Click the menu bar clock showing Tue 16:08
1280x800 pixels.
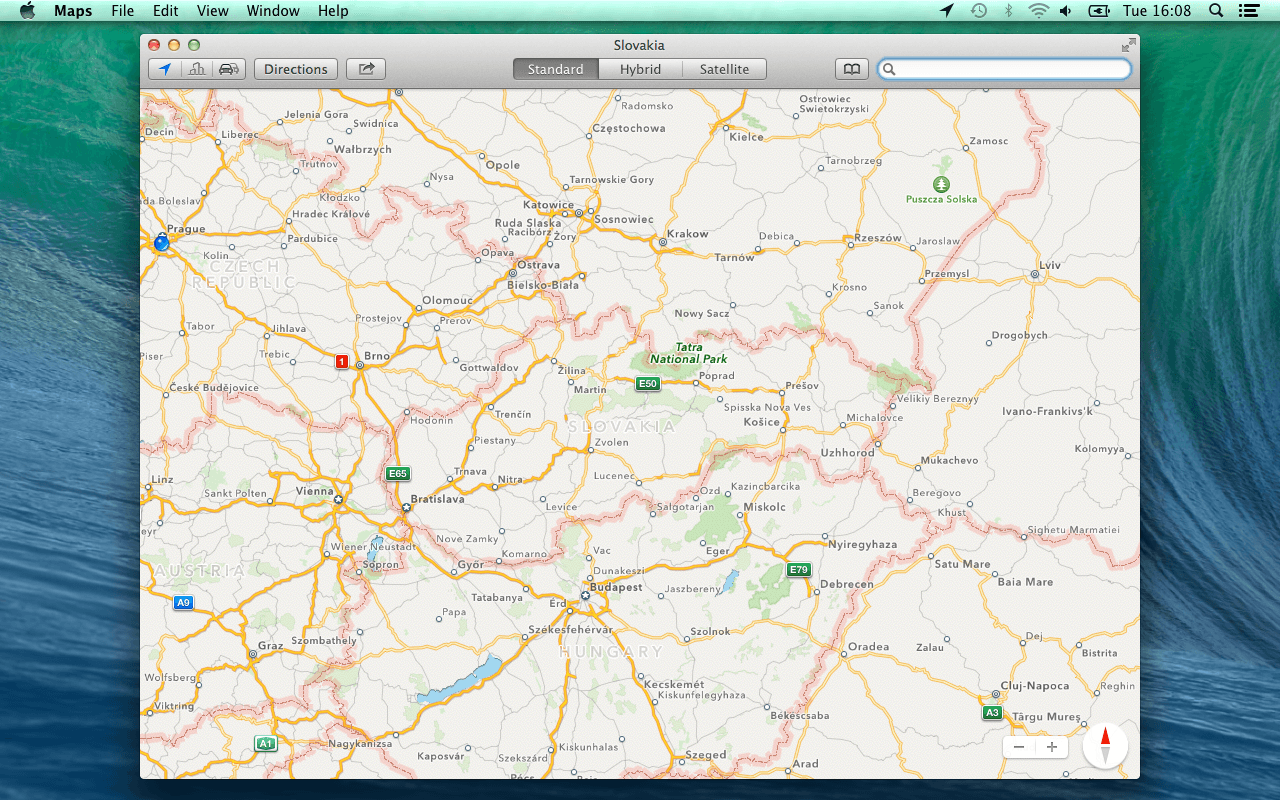tap(1157, 11)
